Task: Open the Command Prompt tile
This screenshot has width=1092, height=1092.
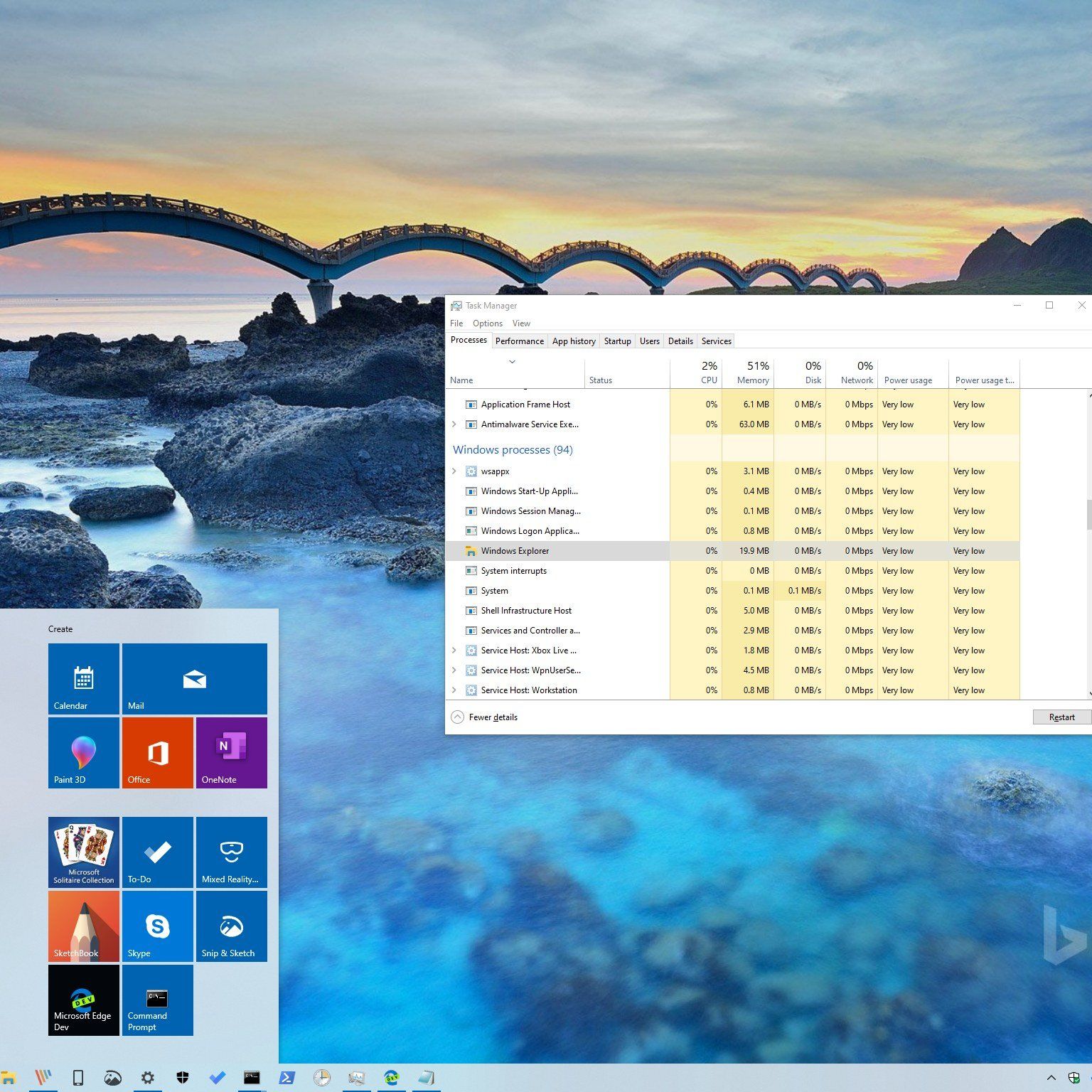Action: click(157, 1000)
